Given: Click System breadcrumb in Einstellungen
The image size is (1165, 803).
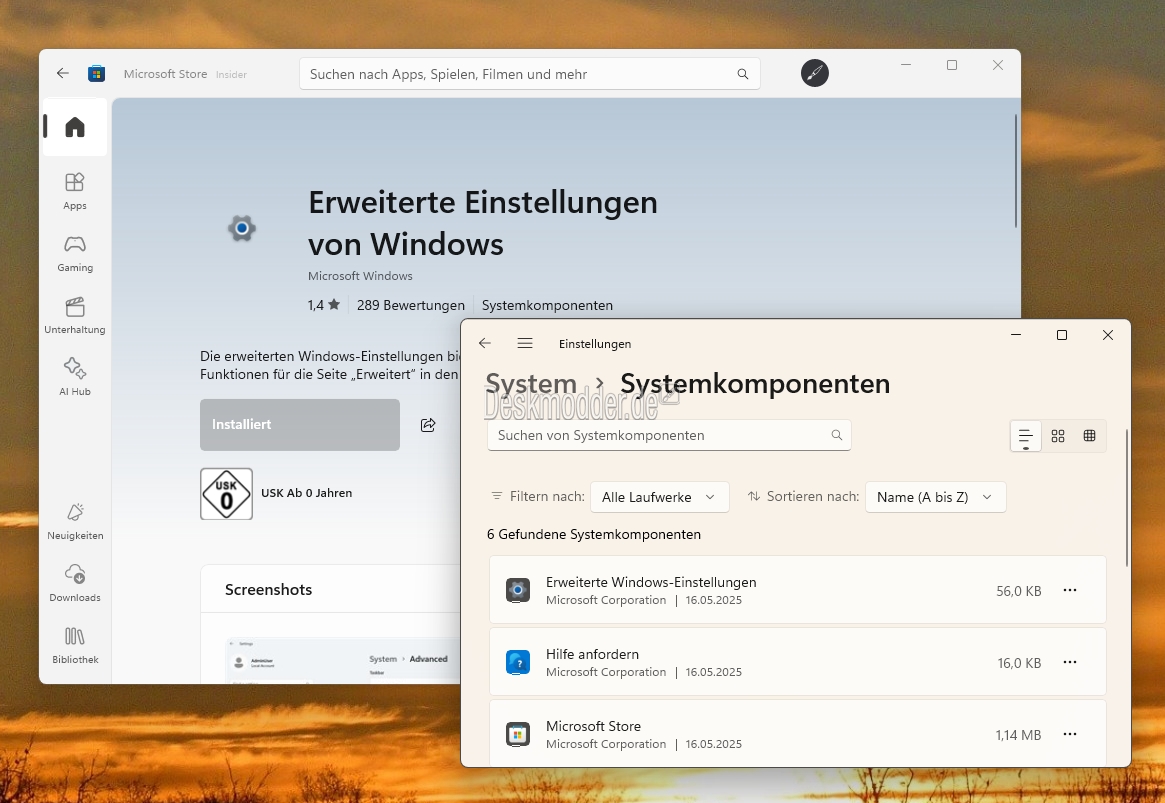Looking at the screenshot, I should pyautogui.click(x=531, y=384).
